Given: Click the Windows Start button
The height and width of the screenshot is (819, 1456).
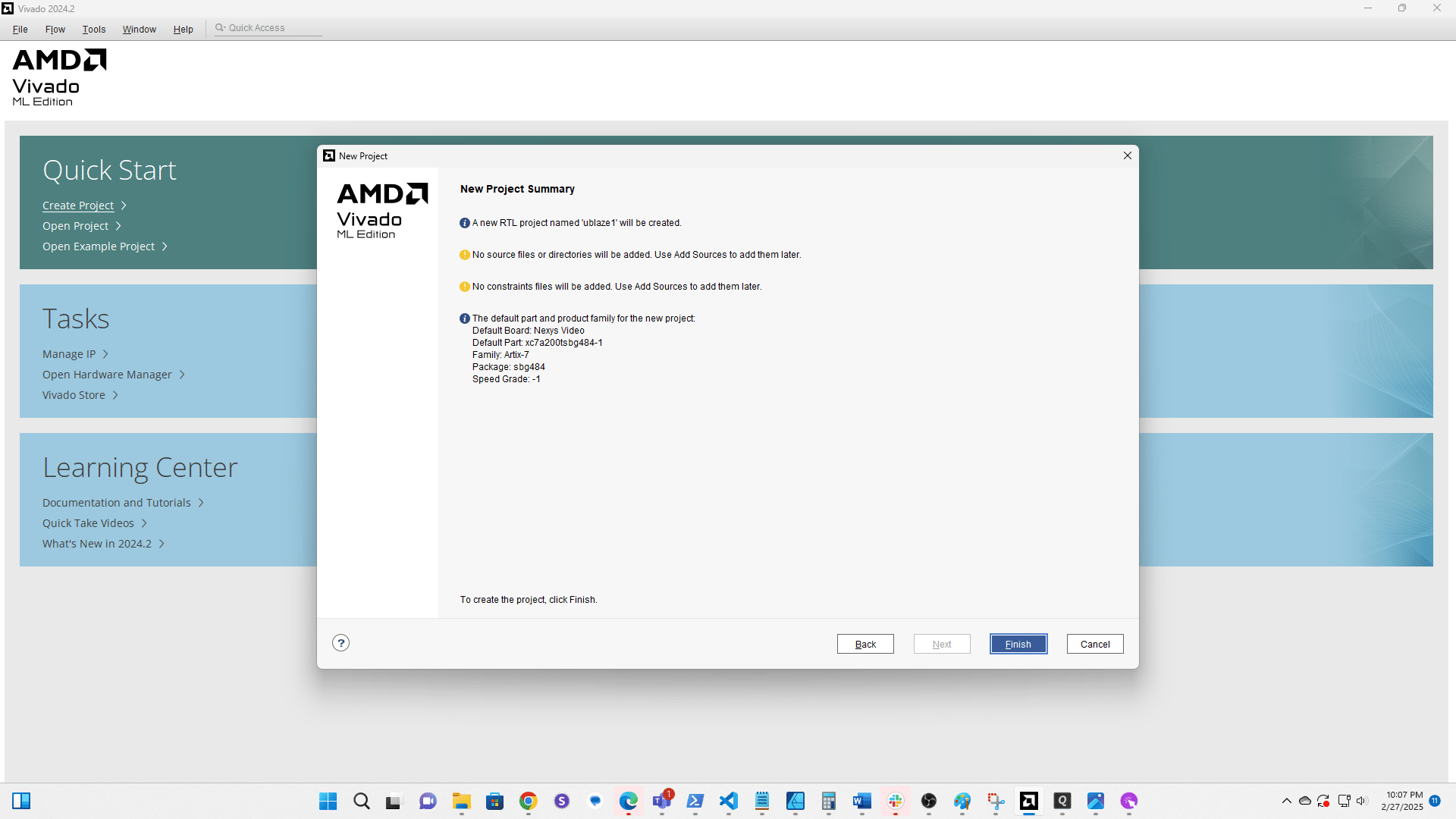Looking at the screenshot, I should (328, 801).
